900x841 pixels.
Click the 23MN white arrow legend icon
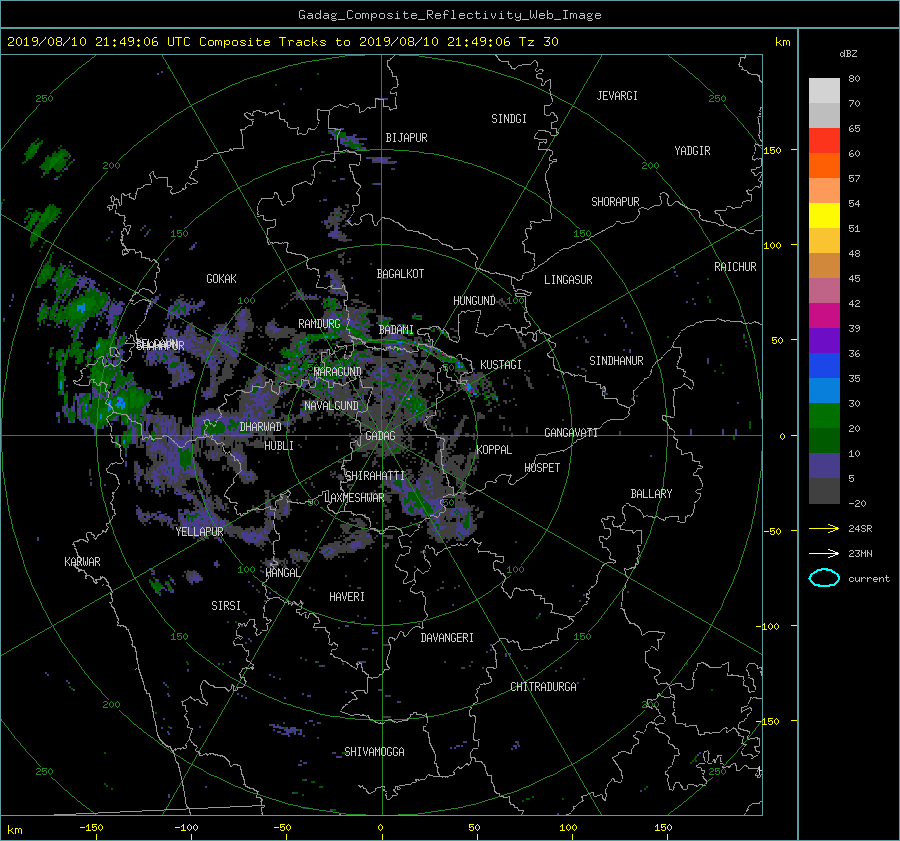coord(824,553)
